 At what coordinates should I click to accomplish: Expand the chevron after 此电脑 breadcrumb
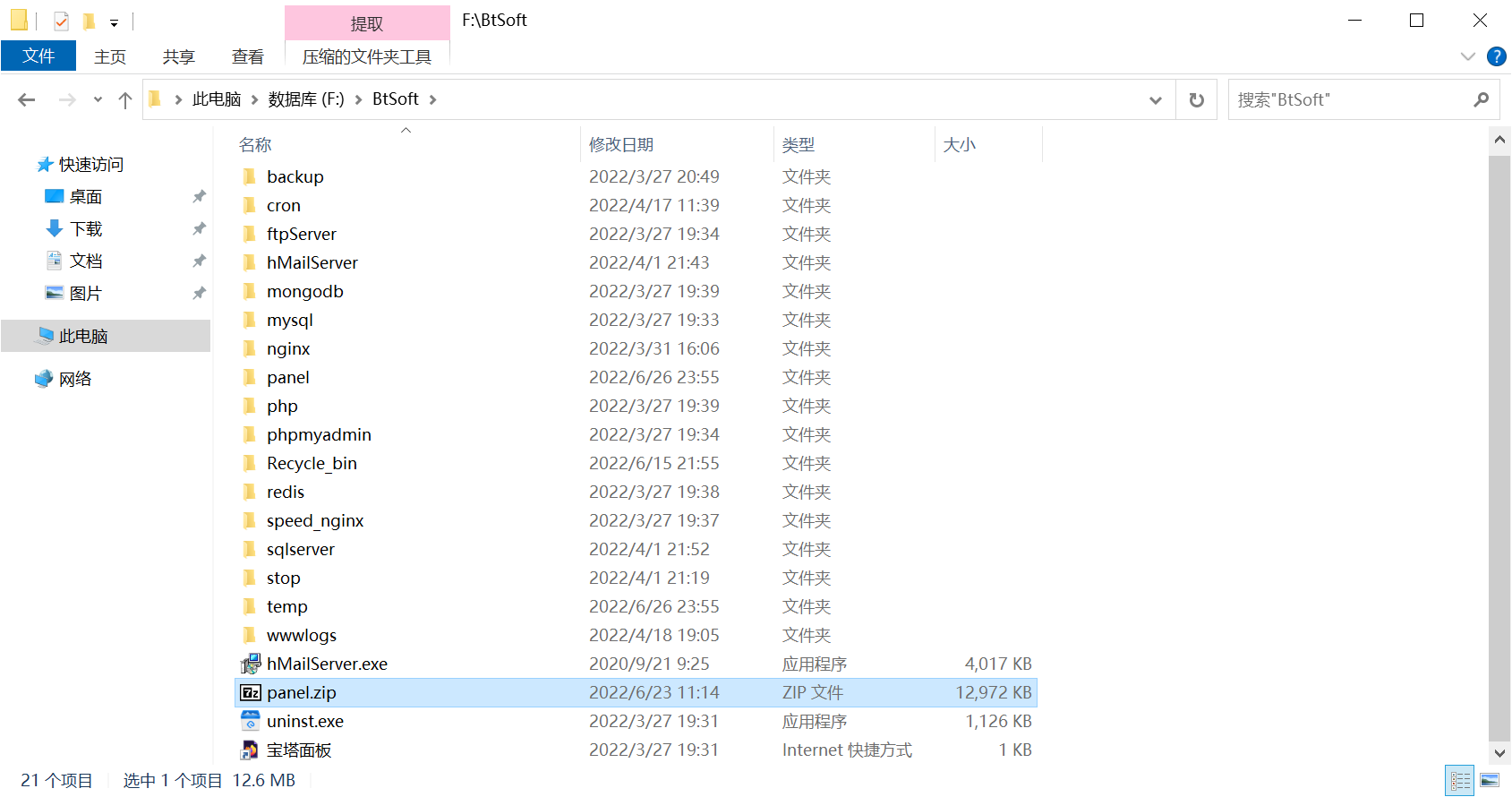(x=254, y=99)
